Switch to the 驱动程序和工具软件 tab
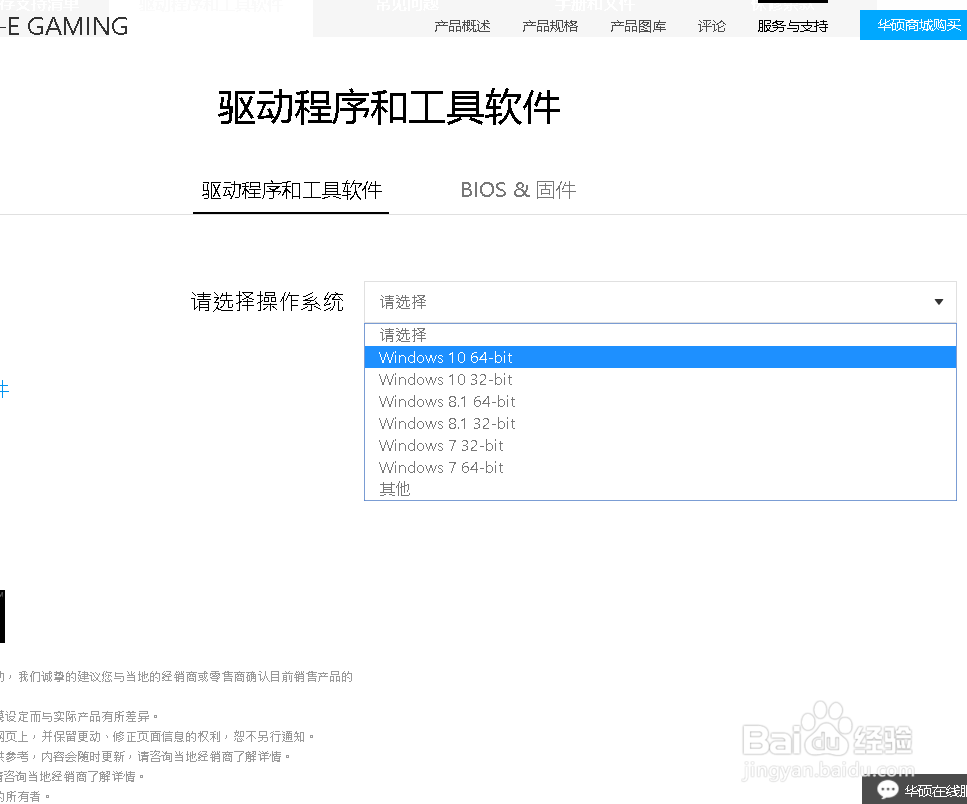 291,191
